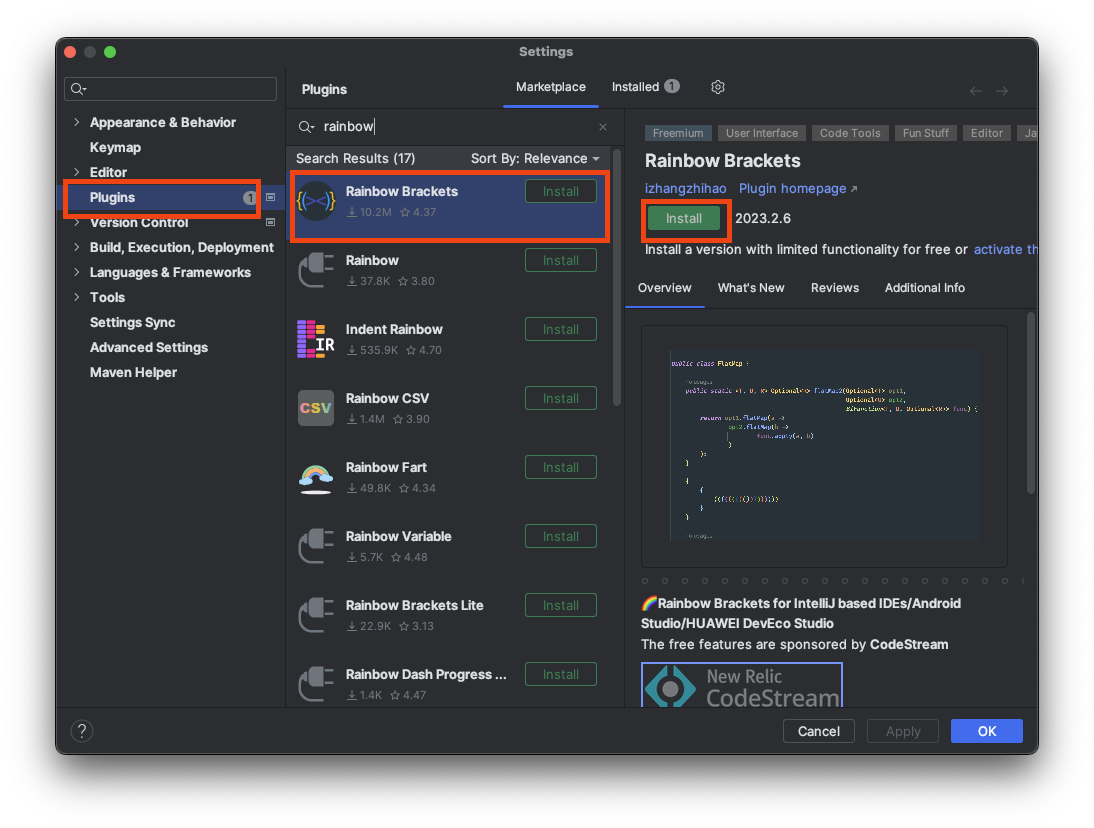The height and width of the screenshot is (828, 1094).
Task: Click the plugin search field containing rainbow
Action: point(454,127)
